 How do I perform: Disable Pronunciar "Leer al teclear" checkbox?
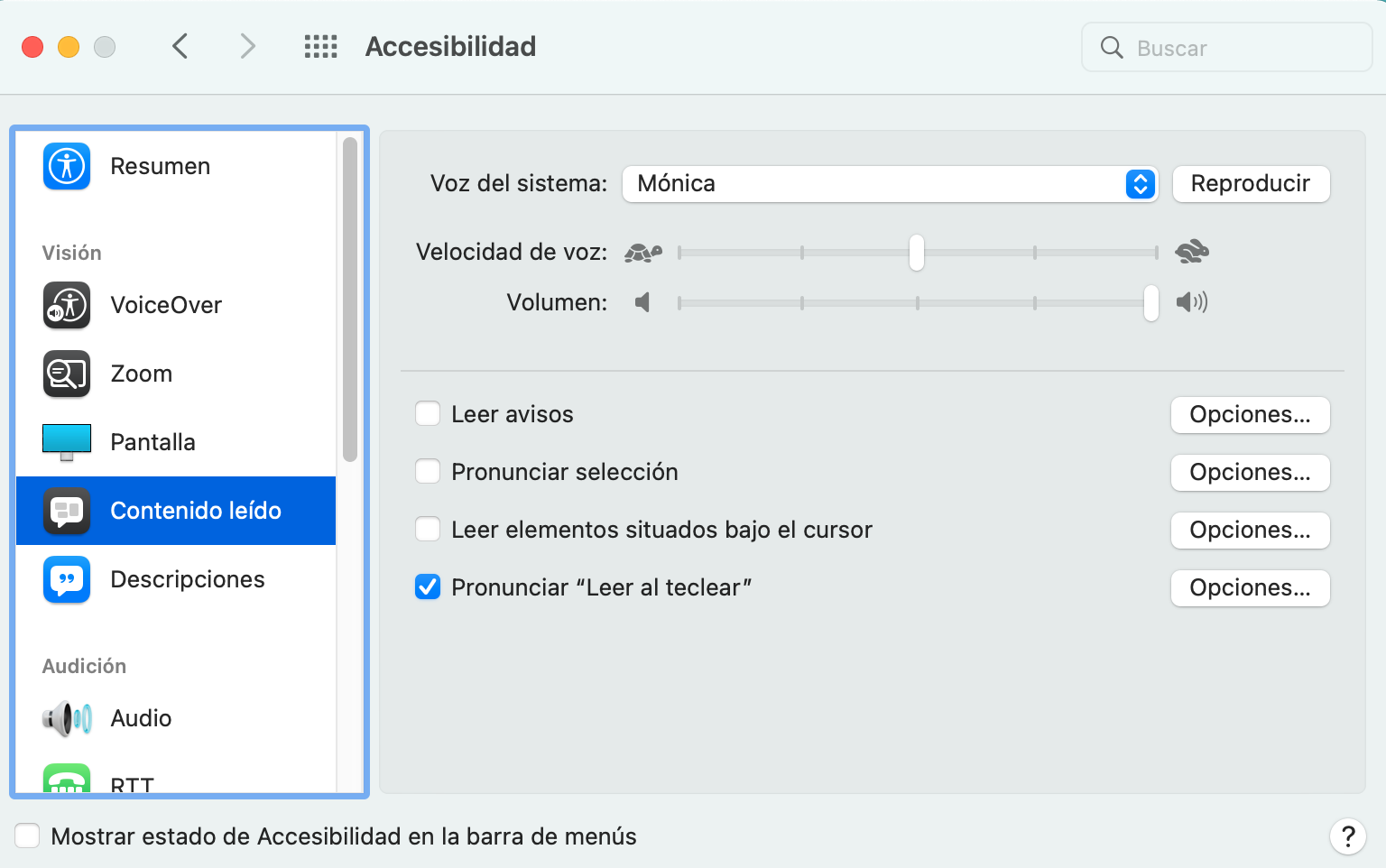click(428, 587)
